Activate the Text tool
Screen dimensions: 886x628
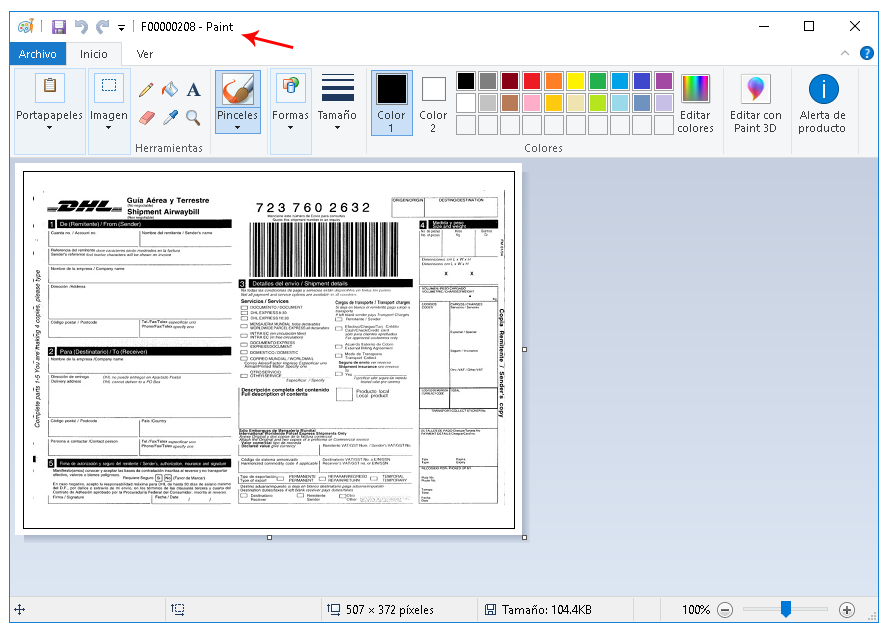click(x=194, y=89)
